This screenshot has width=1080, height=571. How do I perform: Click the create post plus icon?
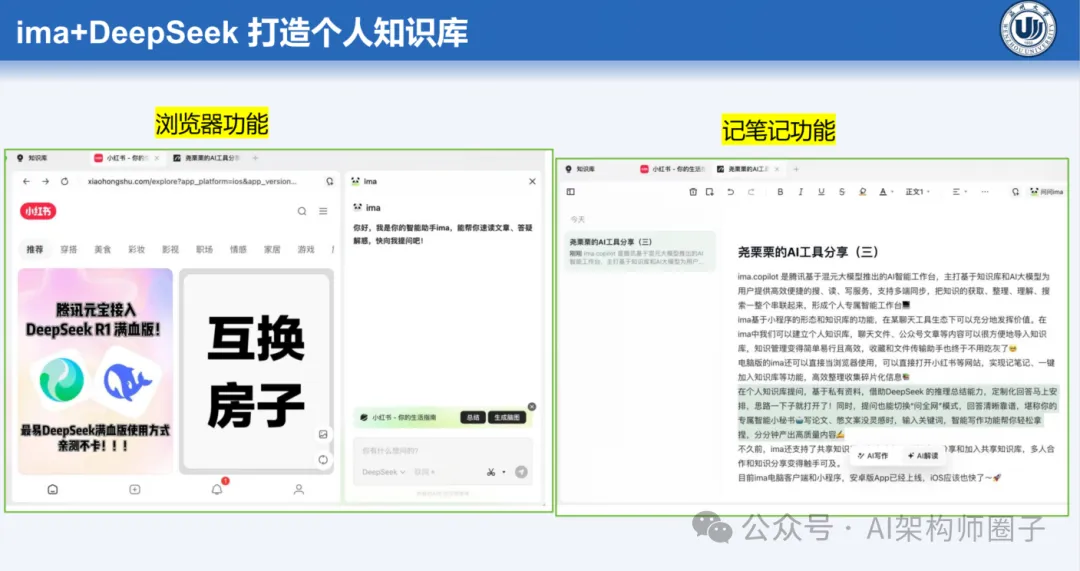click(135, 490)
